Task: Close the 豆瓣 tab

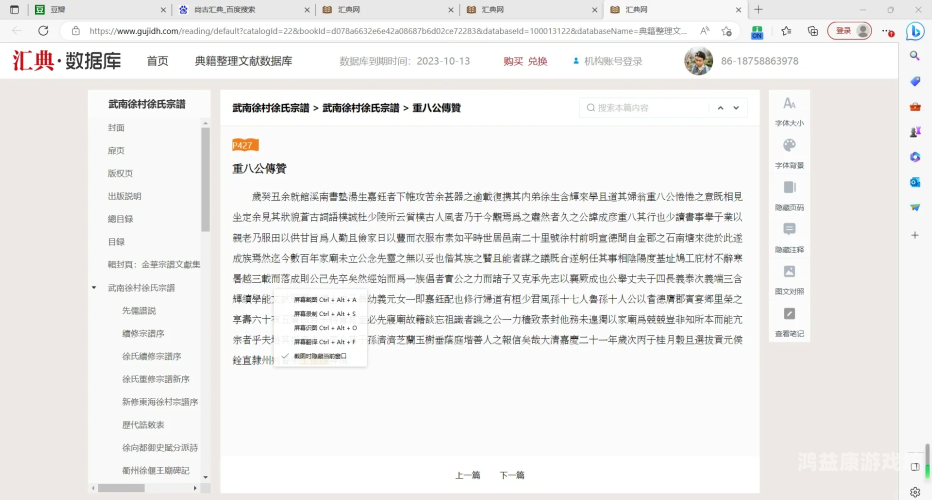Action: (x=163, y=10)
